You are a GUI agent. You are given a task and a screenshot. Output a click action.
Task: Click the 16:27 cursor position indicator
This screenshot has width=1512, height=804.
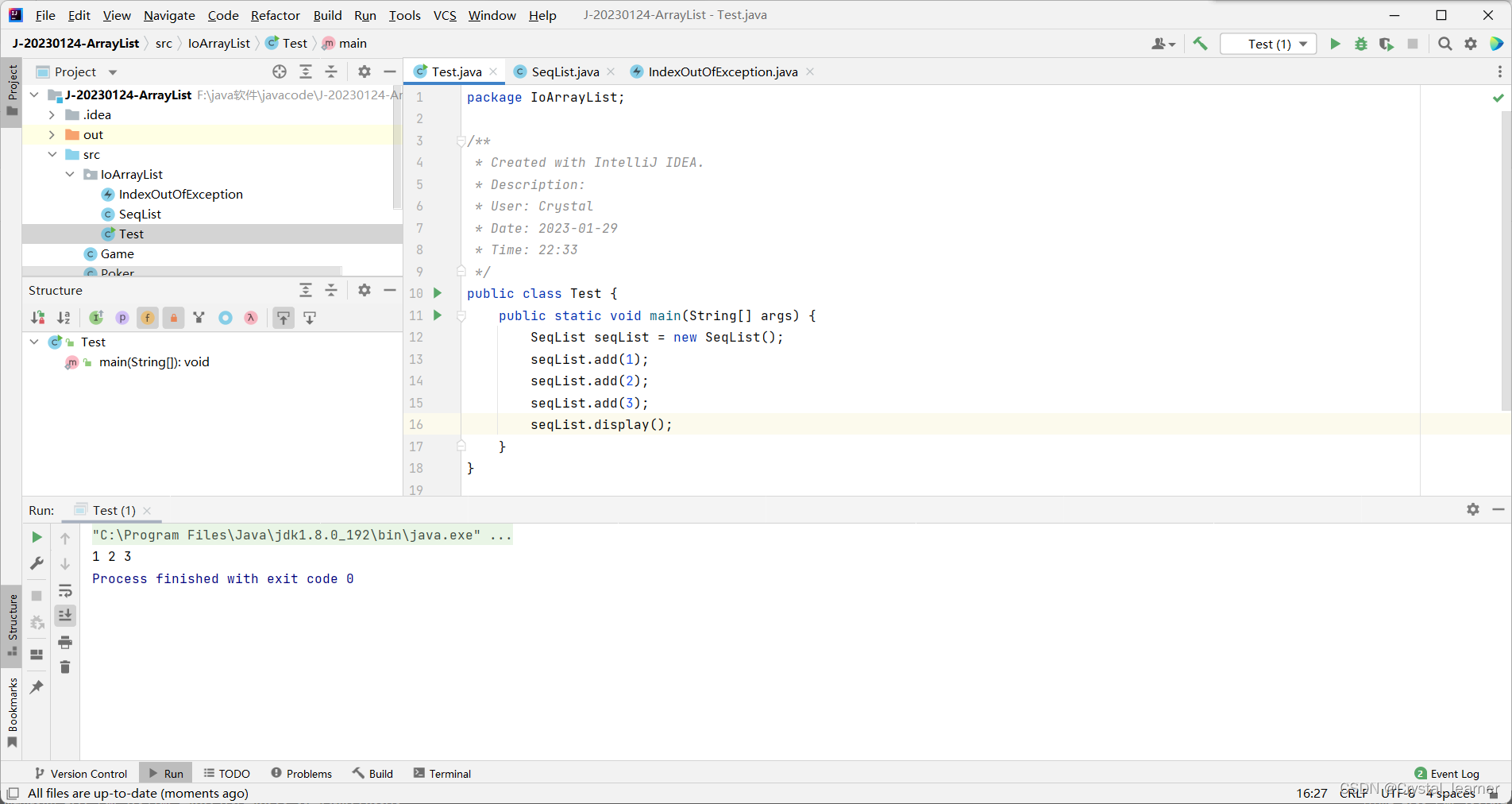point(1312,793)
